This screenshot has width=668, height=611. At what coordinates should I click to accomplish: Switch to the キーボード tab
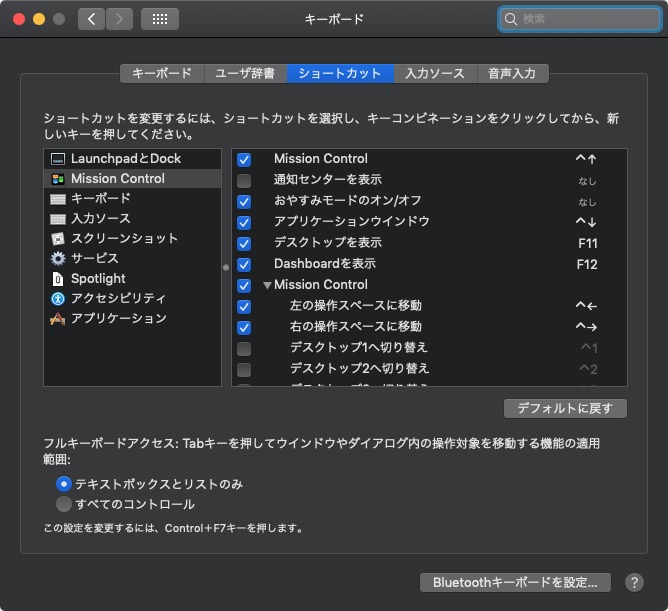(162, 73)
